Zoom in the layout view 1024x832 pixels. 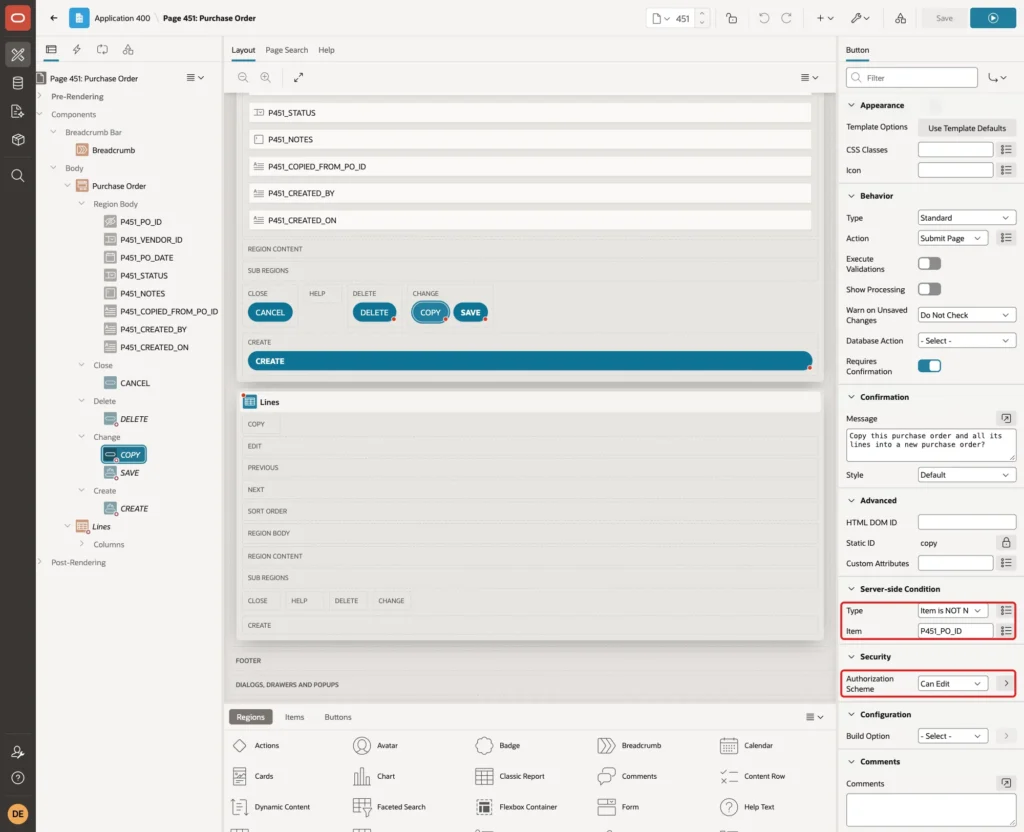pyautogui.click(x=266, y=77)
